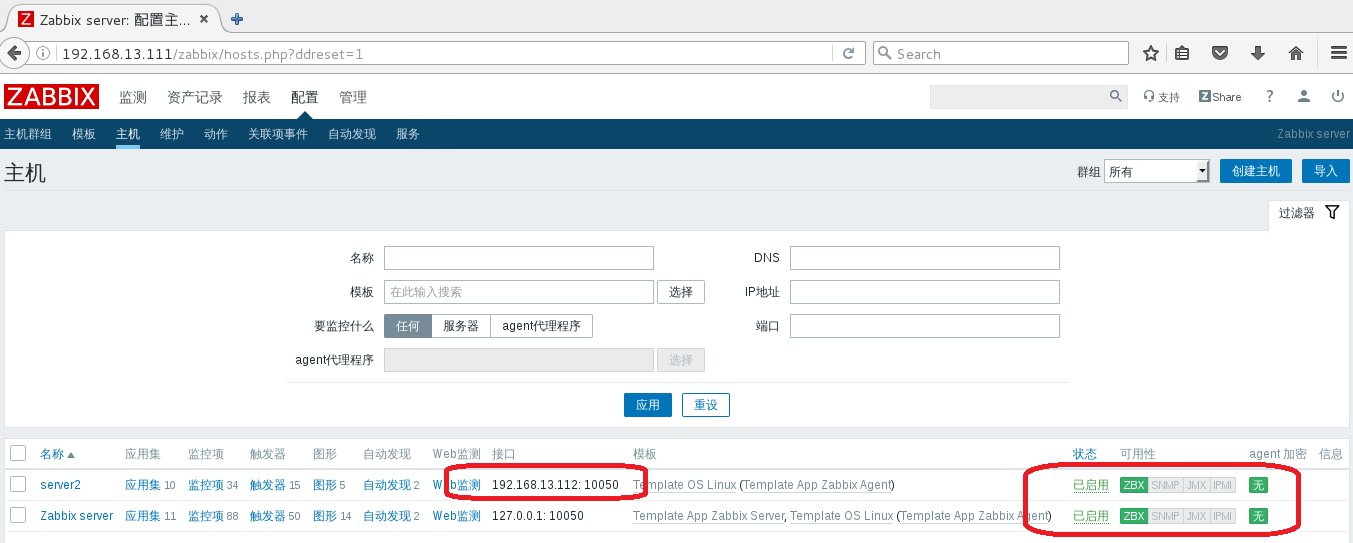Click the SNMP badge for server2
The height and width of the screenshot is (543, 1353).
(x=1165, y=485)
